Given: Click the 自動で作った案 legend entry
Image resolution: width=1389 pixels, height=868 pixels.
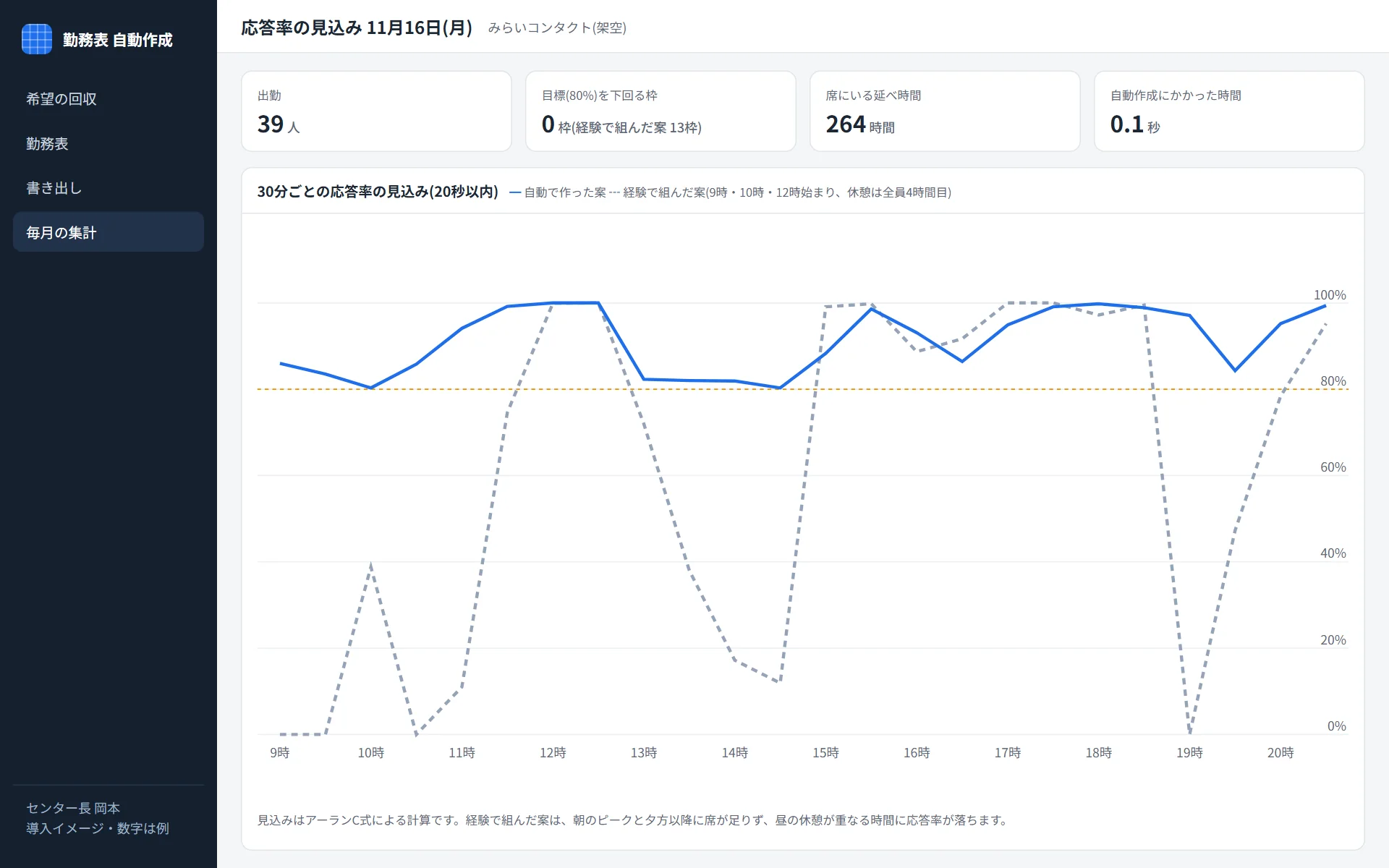Looking at the screenshot, I should tap(558, 192).
